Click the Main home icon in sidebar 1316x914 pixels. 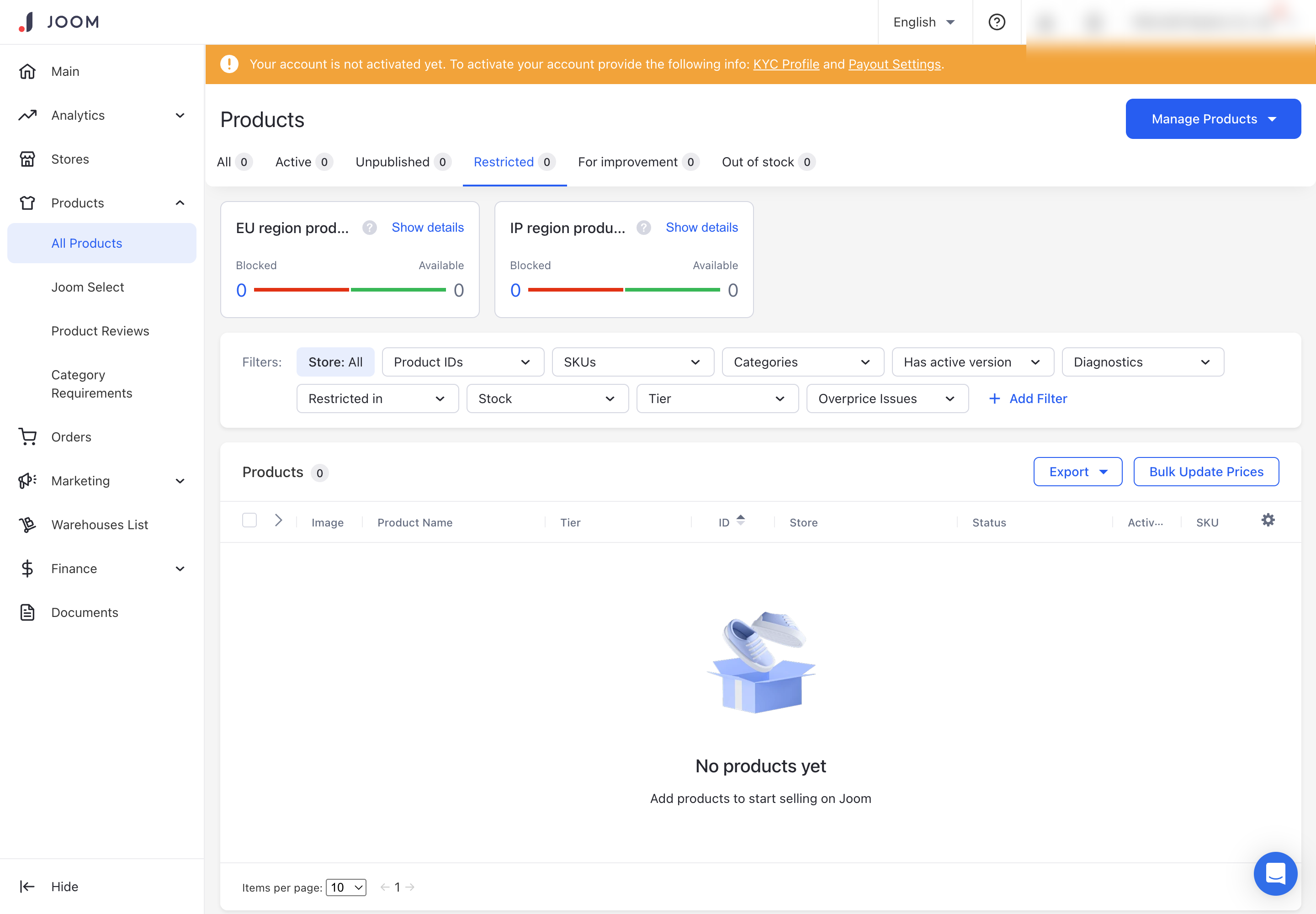[27, 71]
